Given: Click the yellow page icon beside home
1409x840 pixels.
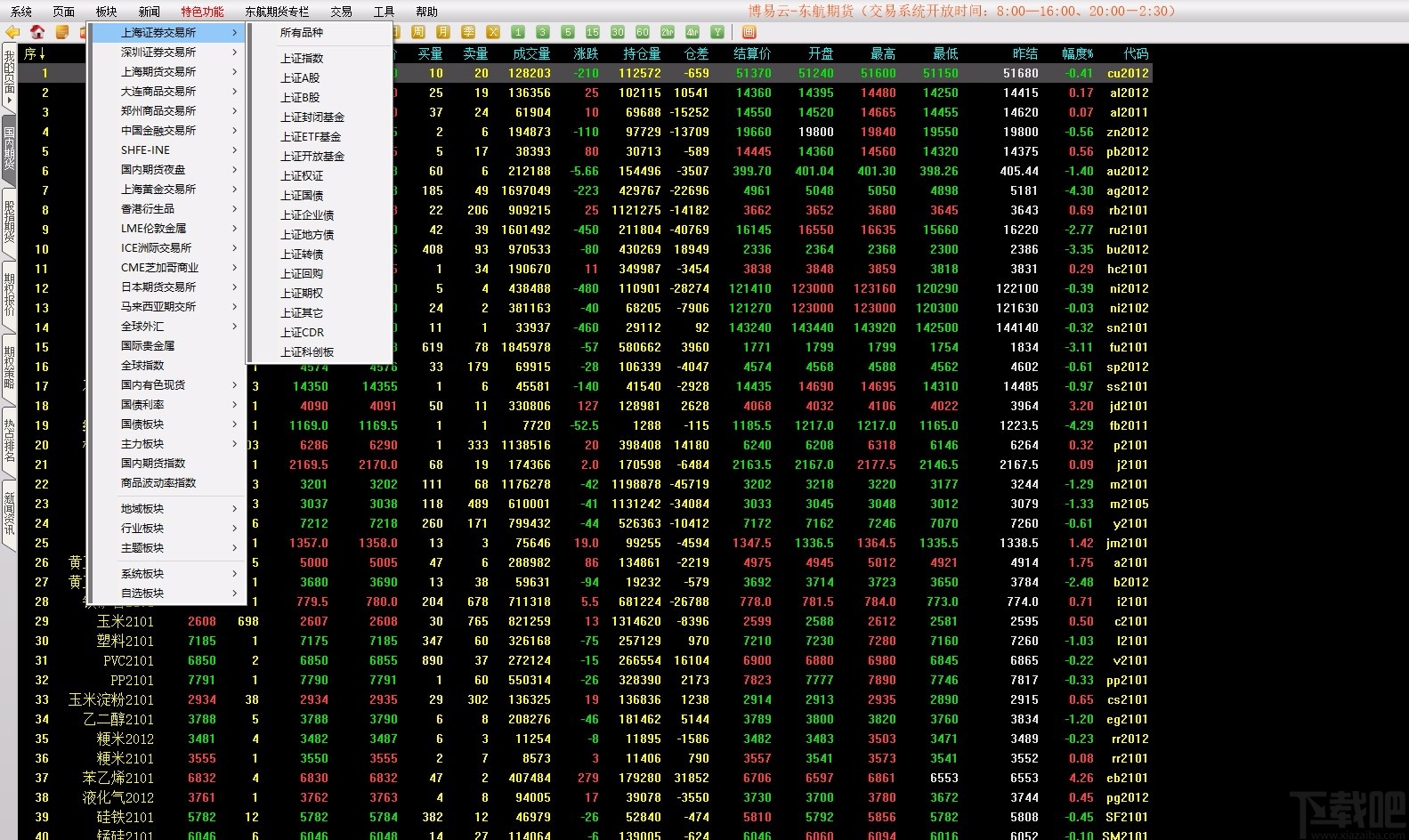Looking at the screenshot, I should [x=62, y=32].
